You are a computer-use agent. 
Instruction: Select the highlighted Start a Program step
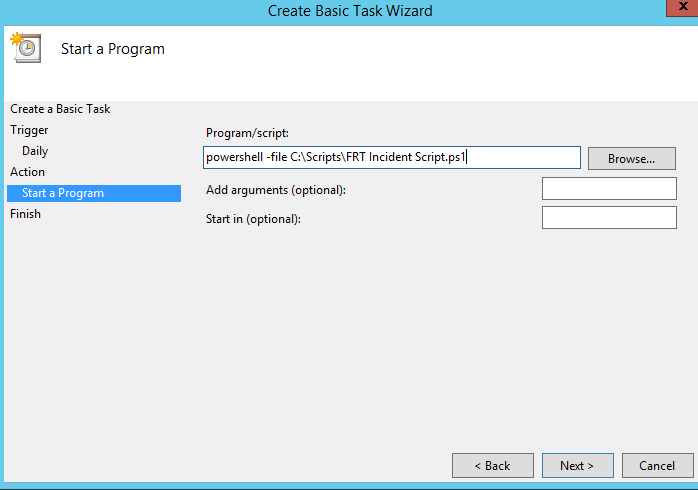click(94, 193)
